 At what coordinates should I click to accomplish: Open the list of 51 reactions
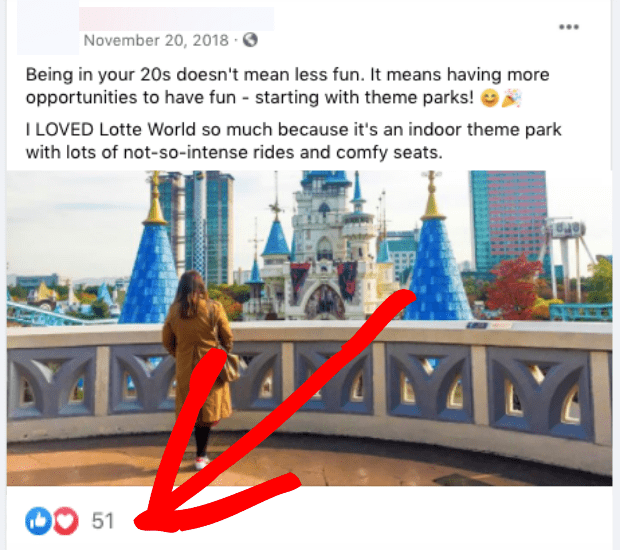[x=103, y=521]
